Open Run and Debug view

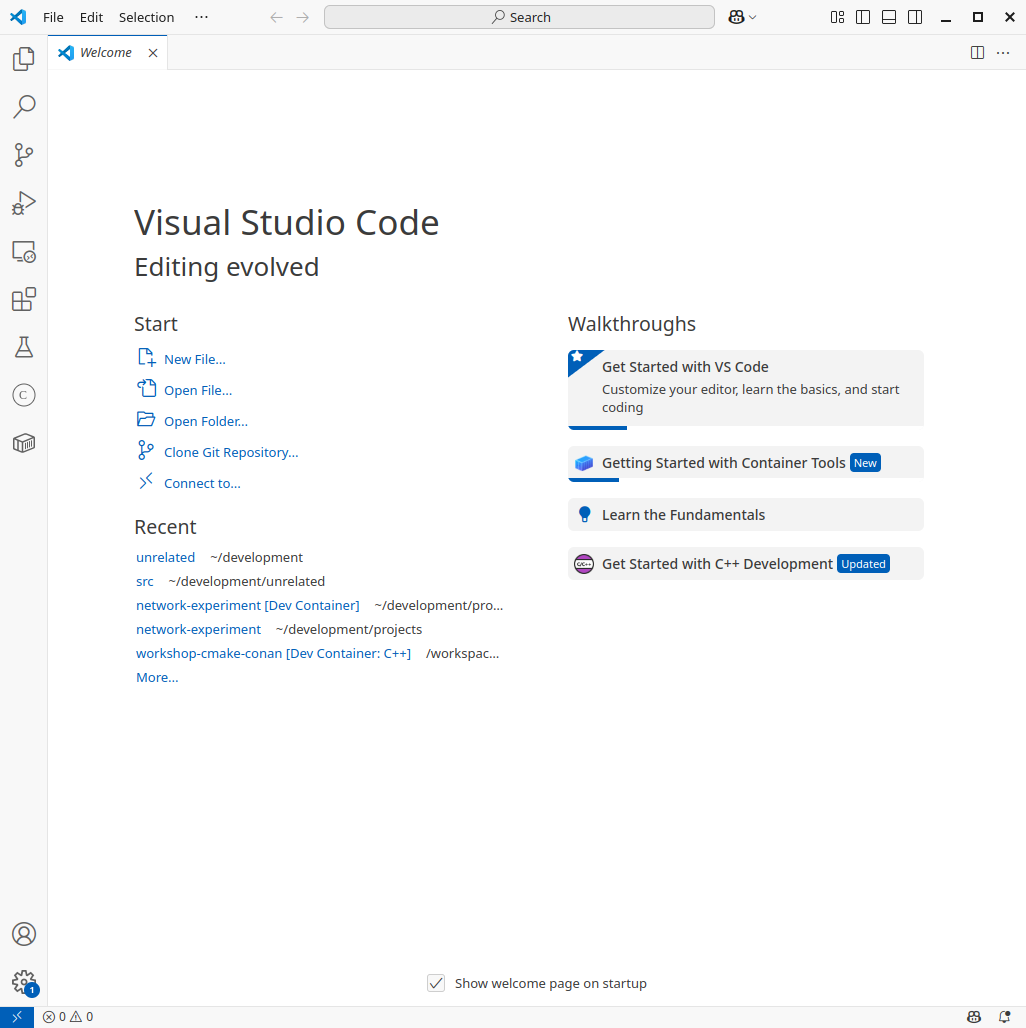click(24, 203)
